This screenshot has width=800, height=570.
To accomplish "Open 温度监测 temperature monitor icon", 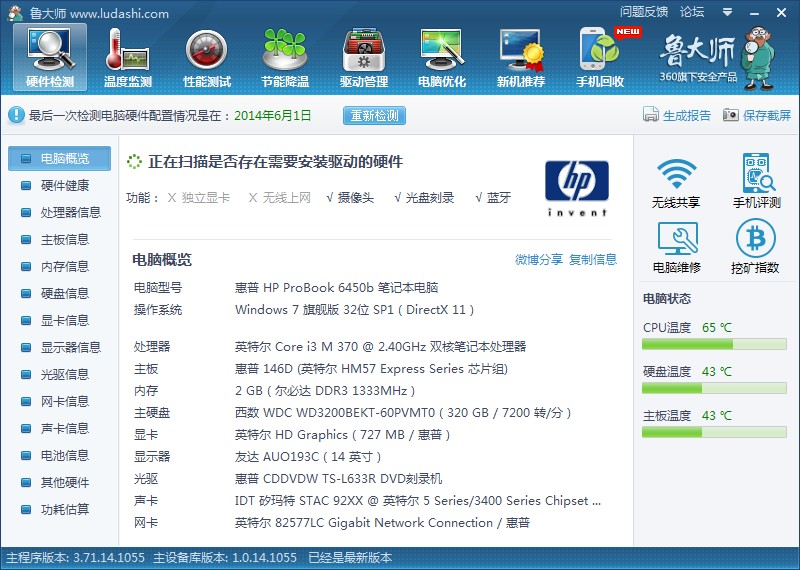I will click(128, 58).
